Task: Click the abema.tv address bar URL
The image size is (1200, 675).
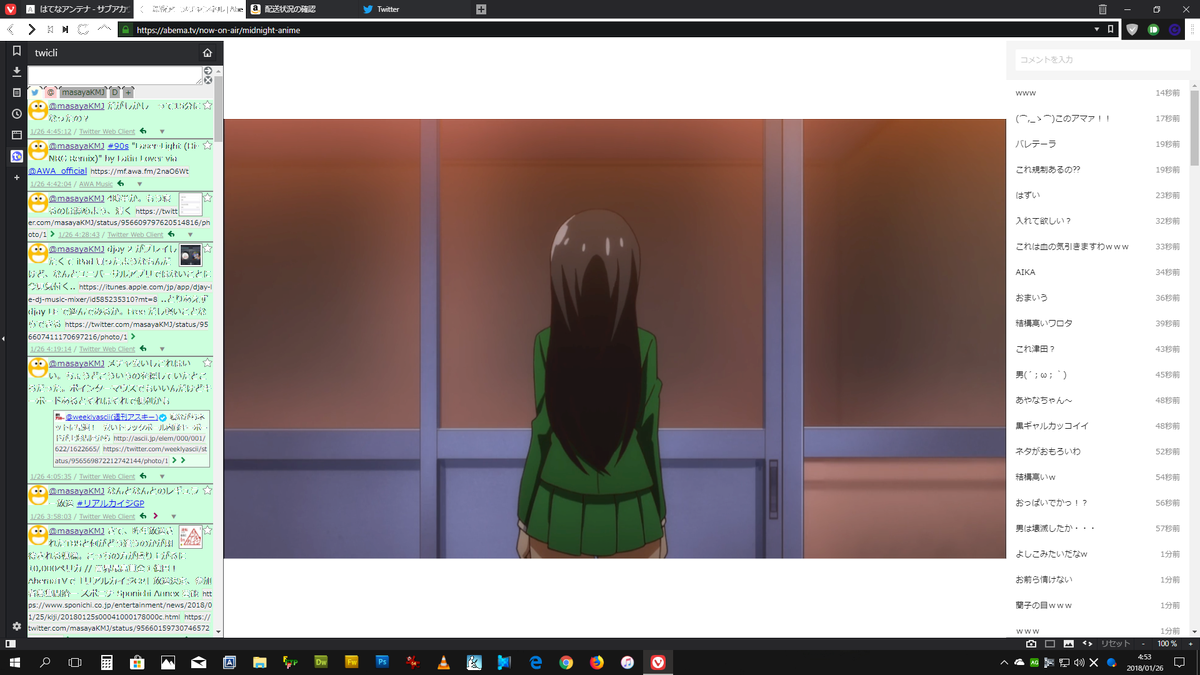Action: 218,30
